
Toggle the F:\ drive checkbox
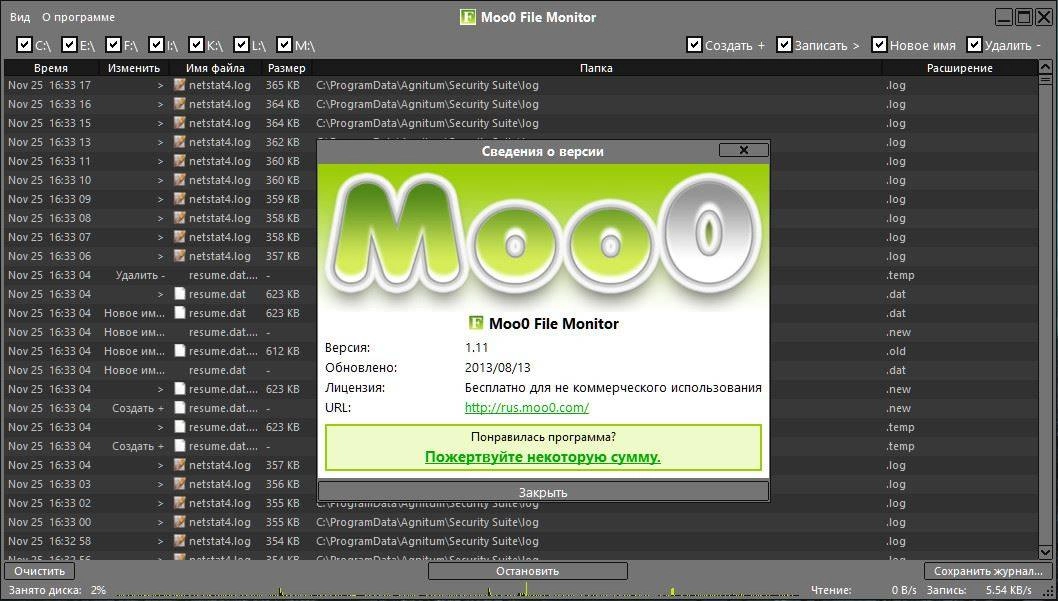click(x=113, y=45)
